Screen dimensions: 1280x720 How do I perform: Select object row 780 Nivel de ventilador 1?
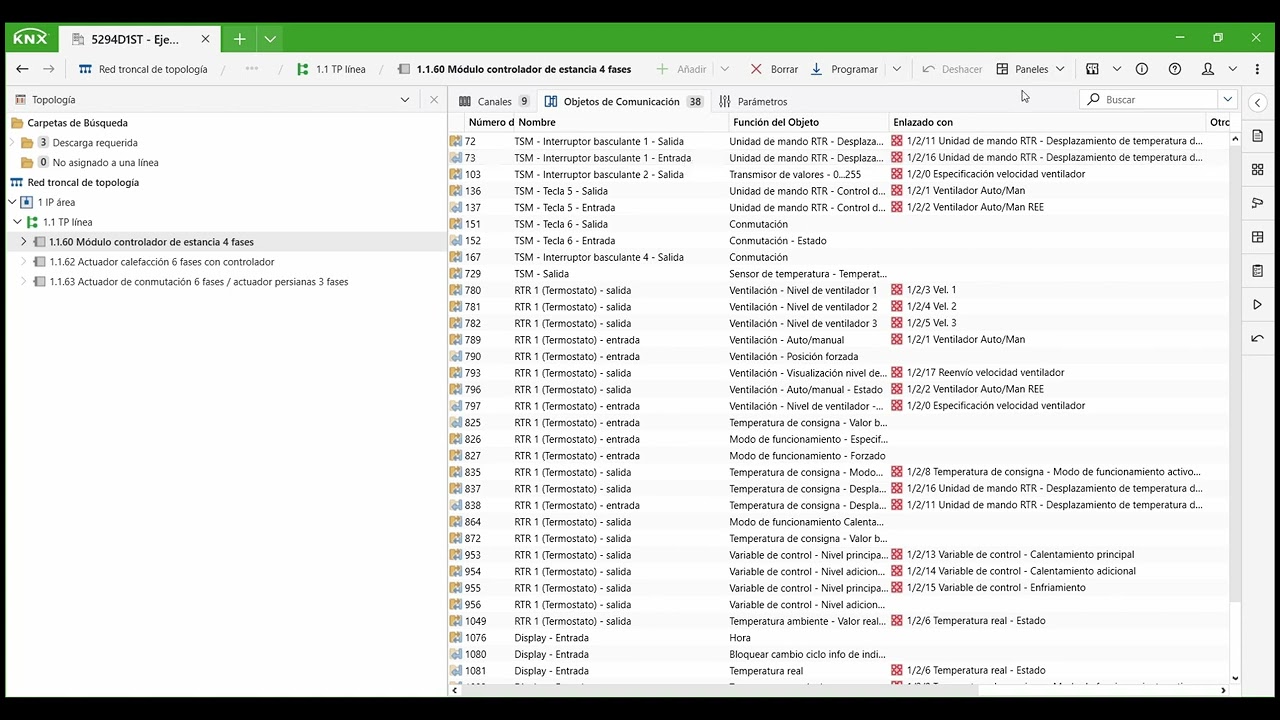click(838, 290)
